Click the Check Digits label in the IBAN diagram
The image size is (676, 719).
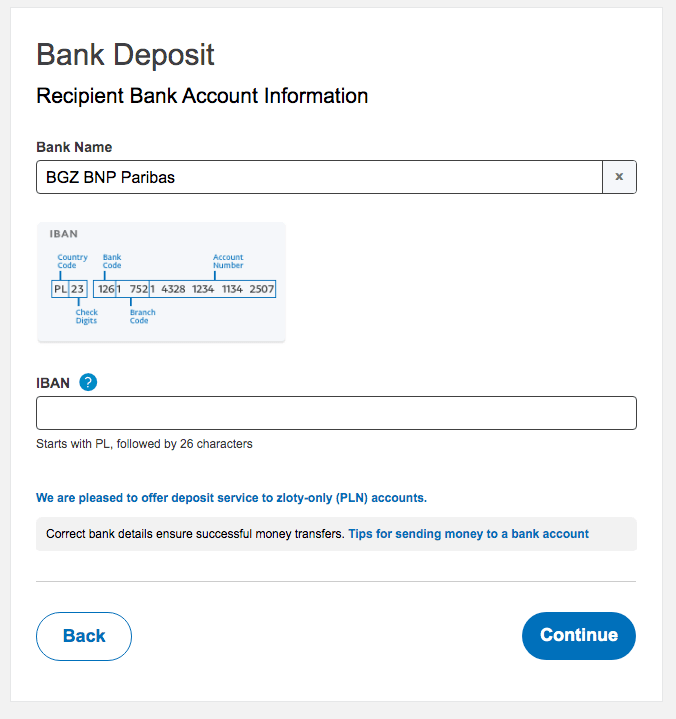point(86,316)
